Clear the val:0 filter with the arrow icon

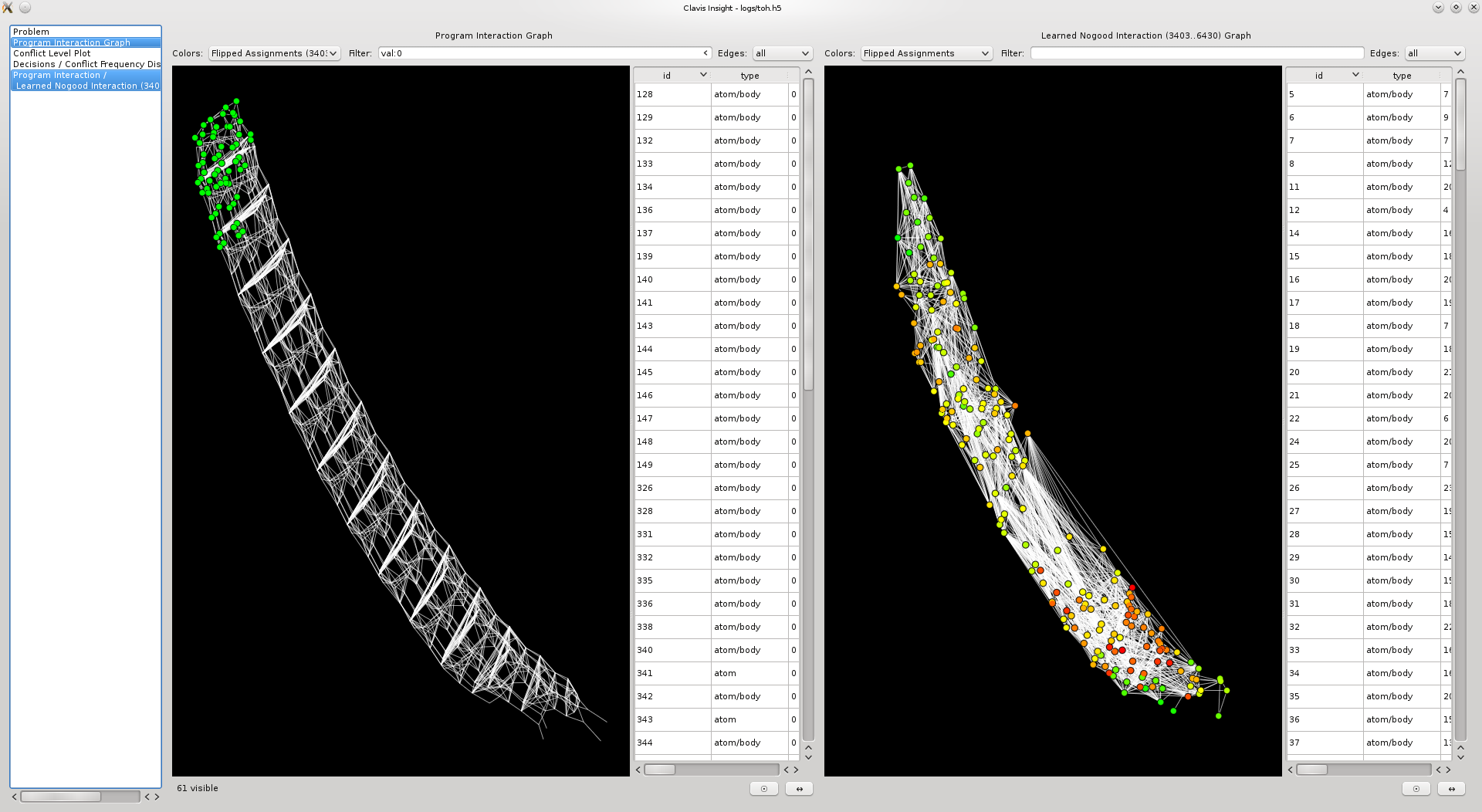(705, 53)
